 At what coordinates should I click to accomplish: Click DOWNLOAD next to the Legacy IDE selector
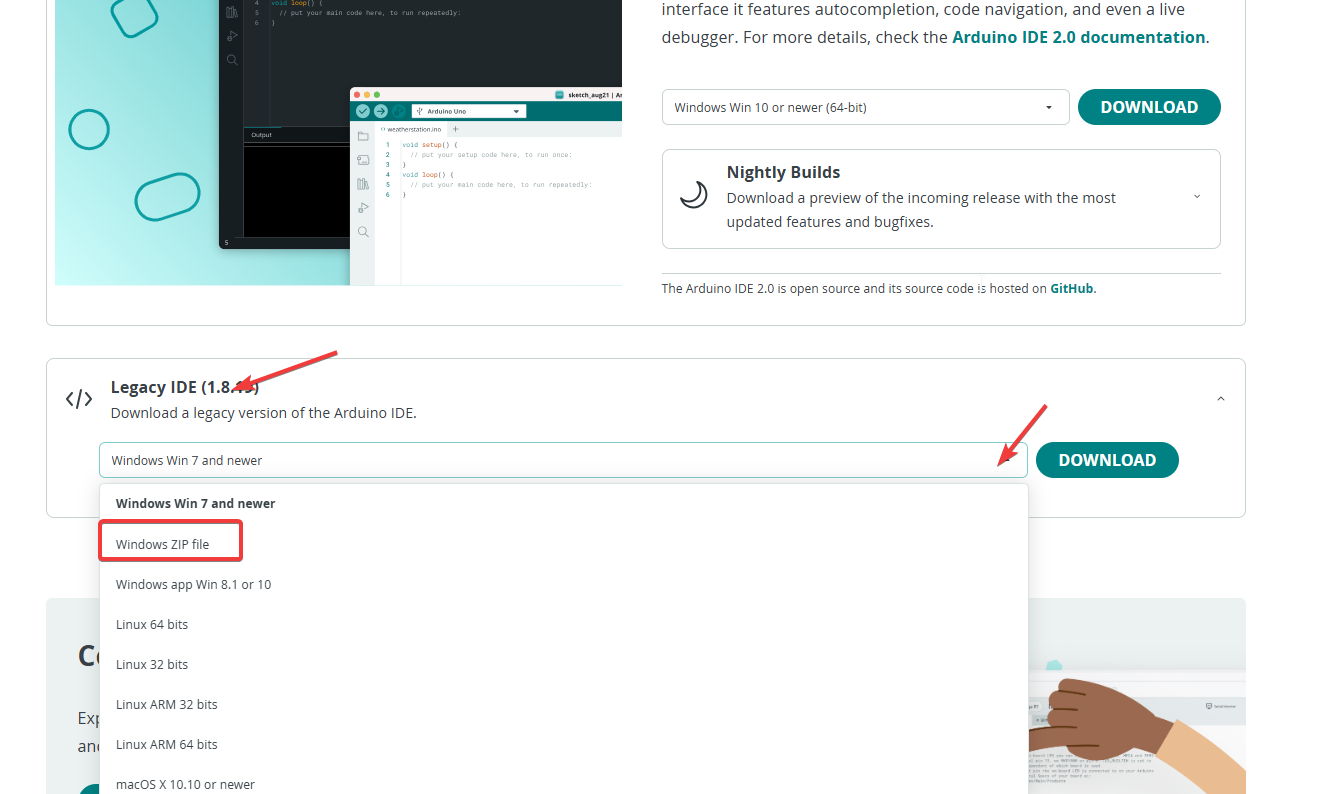click(1106, 460)
